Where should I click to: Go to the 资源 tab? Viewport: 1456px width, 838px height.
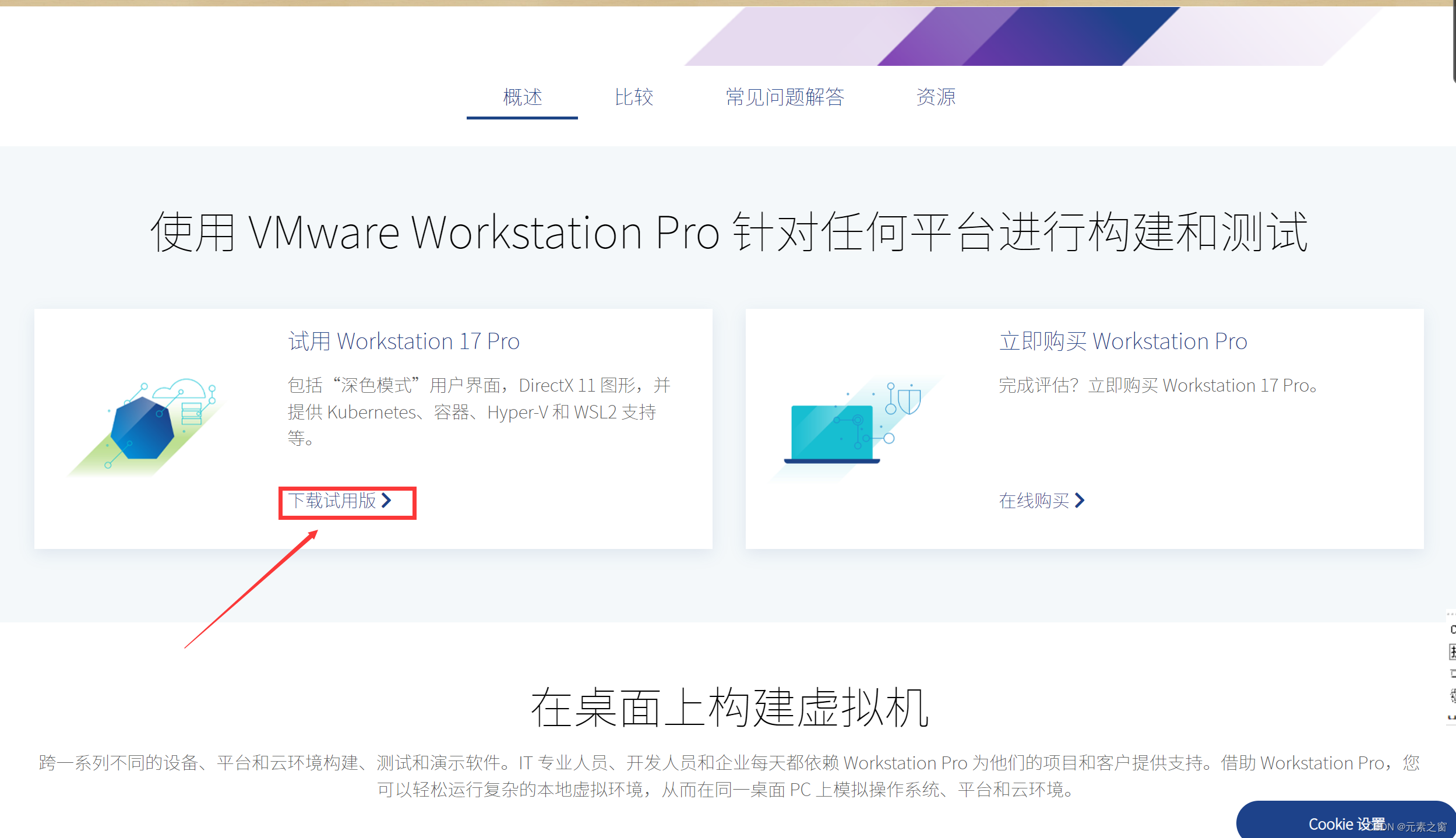pyautogui.click(x=936, y=97)
